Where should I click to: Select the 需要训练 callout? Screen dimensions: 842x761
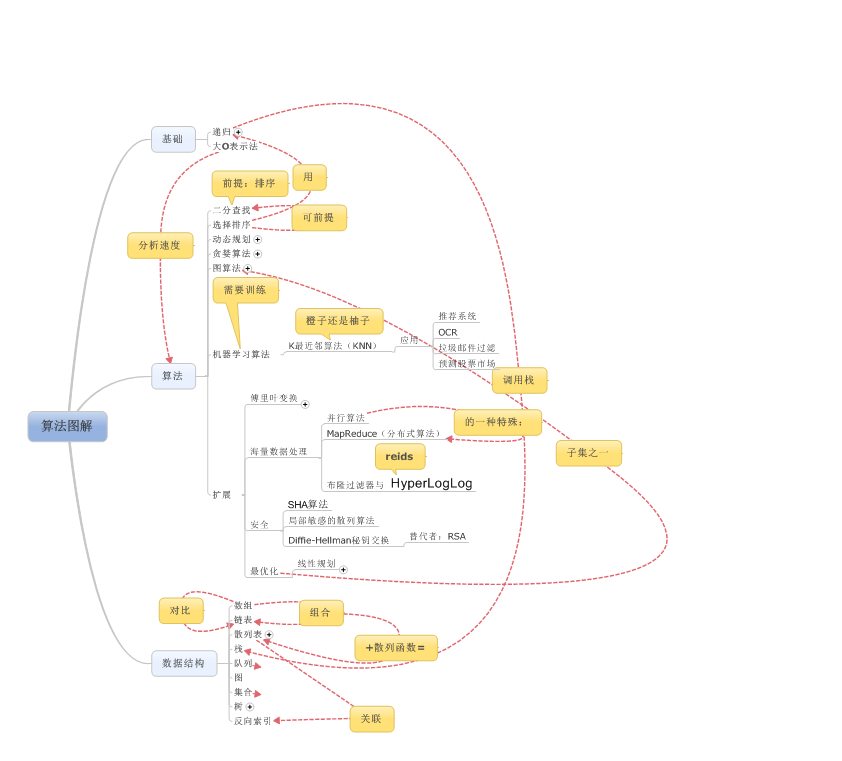pyautogui.click(x=245, y=290)
